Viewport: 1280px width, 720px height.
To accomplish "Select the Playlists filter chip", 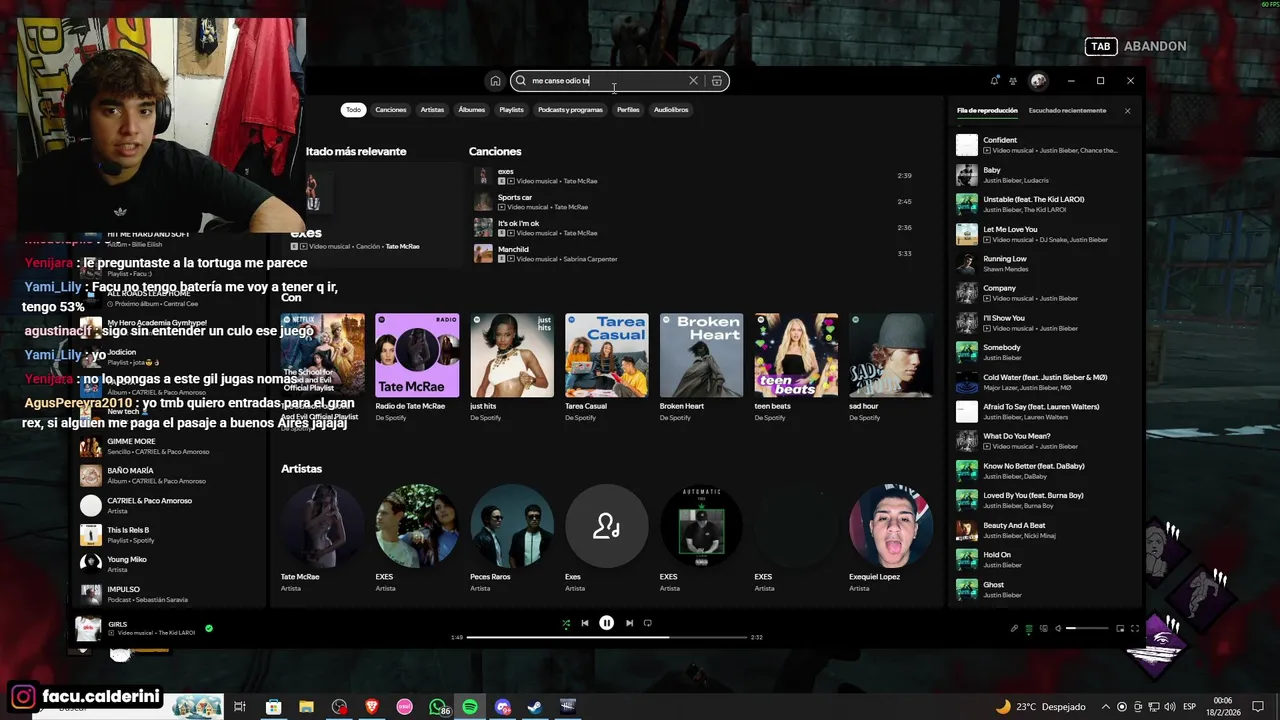I will [x=511, y=110].
